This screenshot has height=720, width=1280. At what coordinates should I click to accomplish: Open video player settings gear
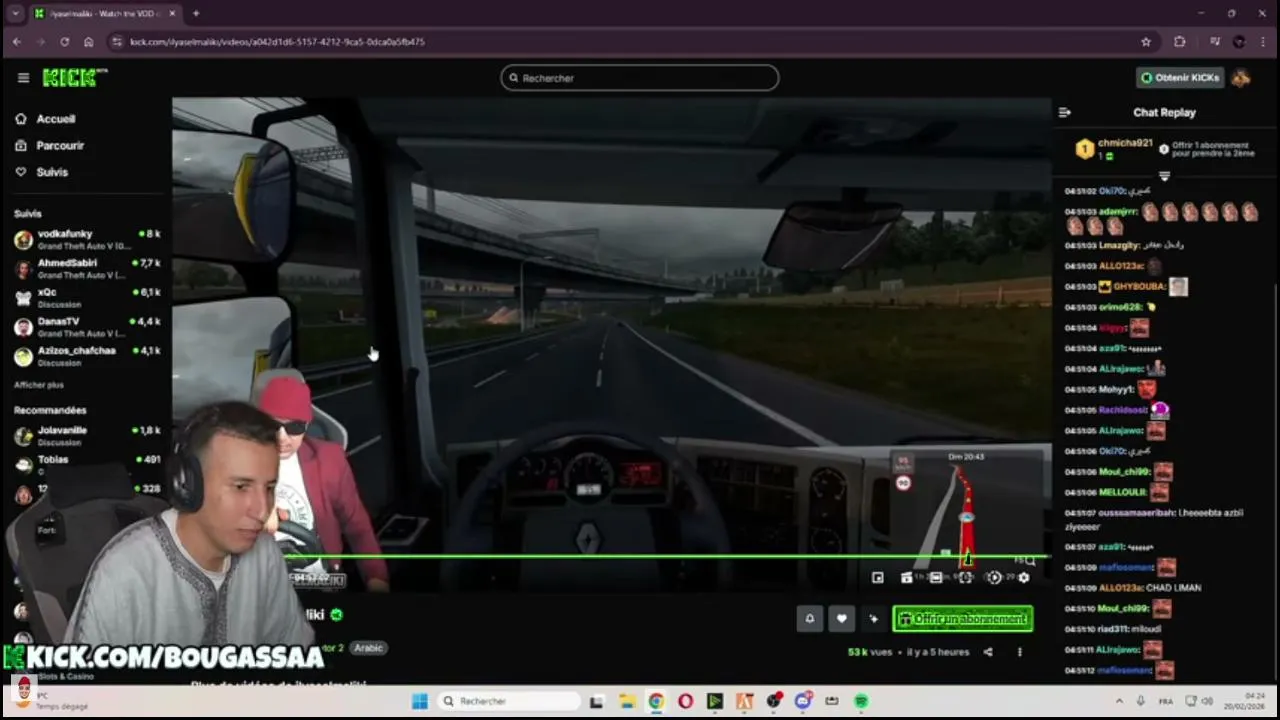pos(1023,577)
